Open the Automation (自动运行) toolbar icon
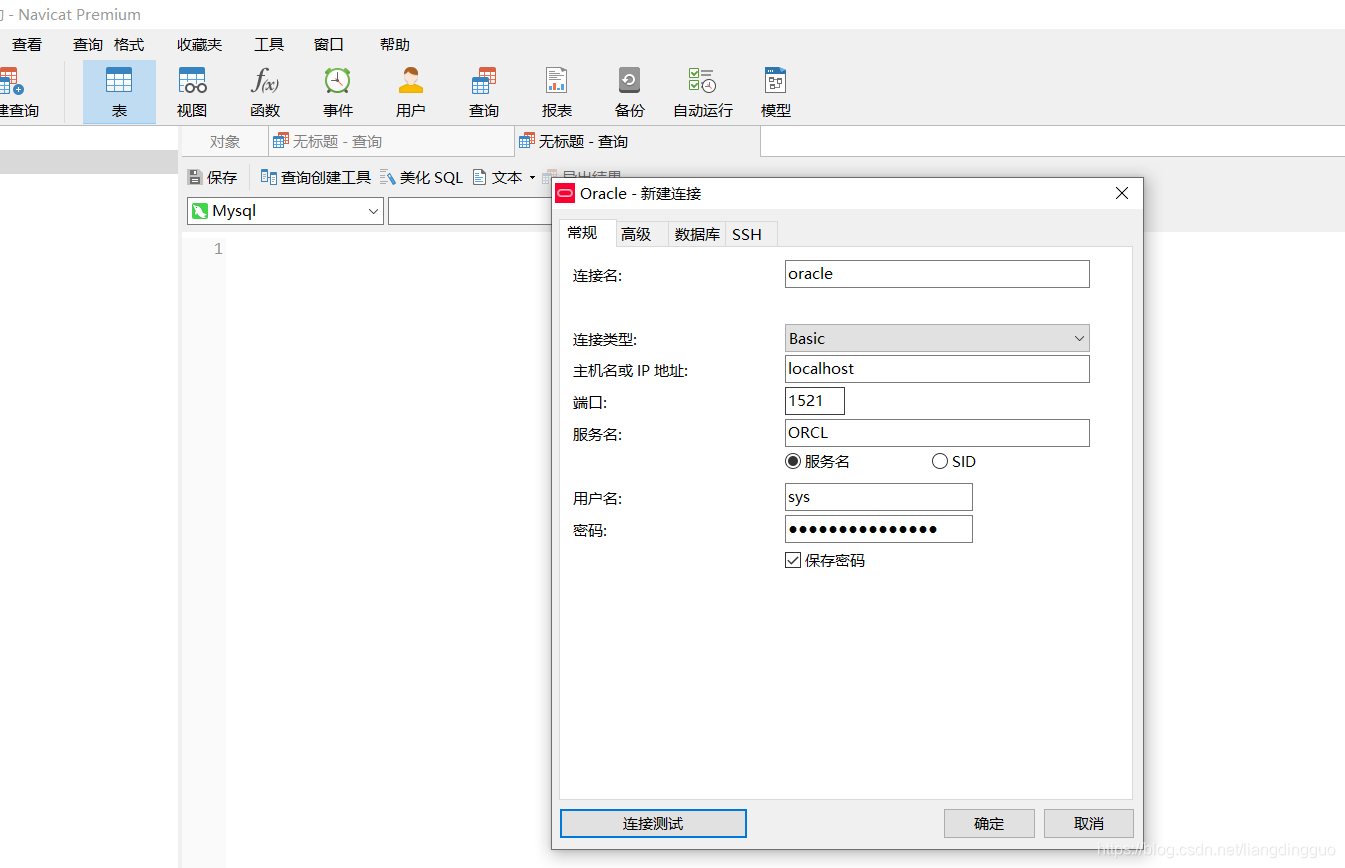Viewport: 1345px width, 868px height. pyautogui.click(x=703, y=92)
